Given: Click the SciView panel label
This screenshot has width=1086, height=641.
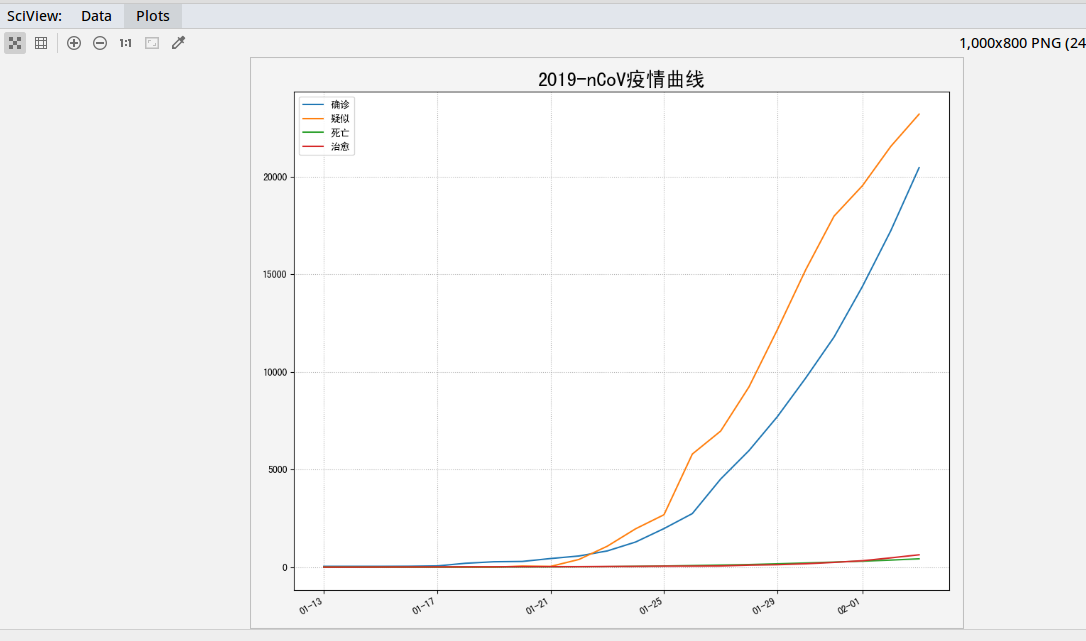Looking at the screenshot, I should [35, 15].
